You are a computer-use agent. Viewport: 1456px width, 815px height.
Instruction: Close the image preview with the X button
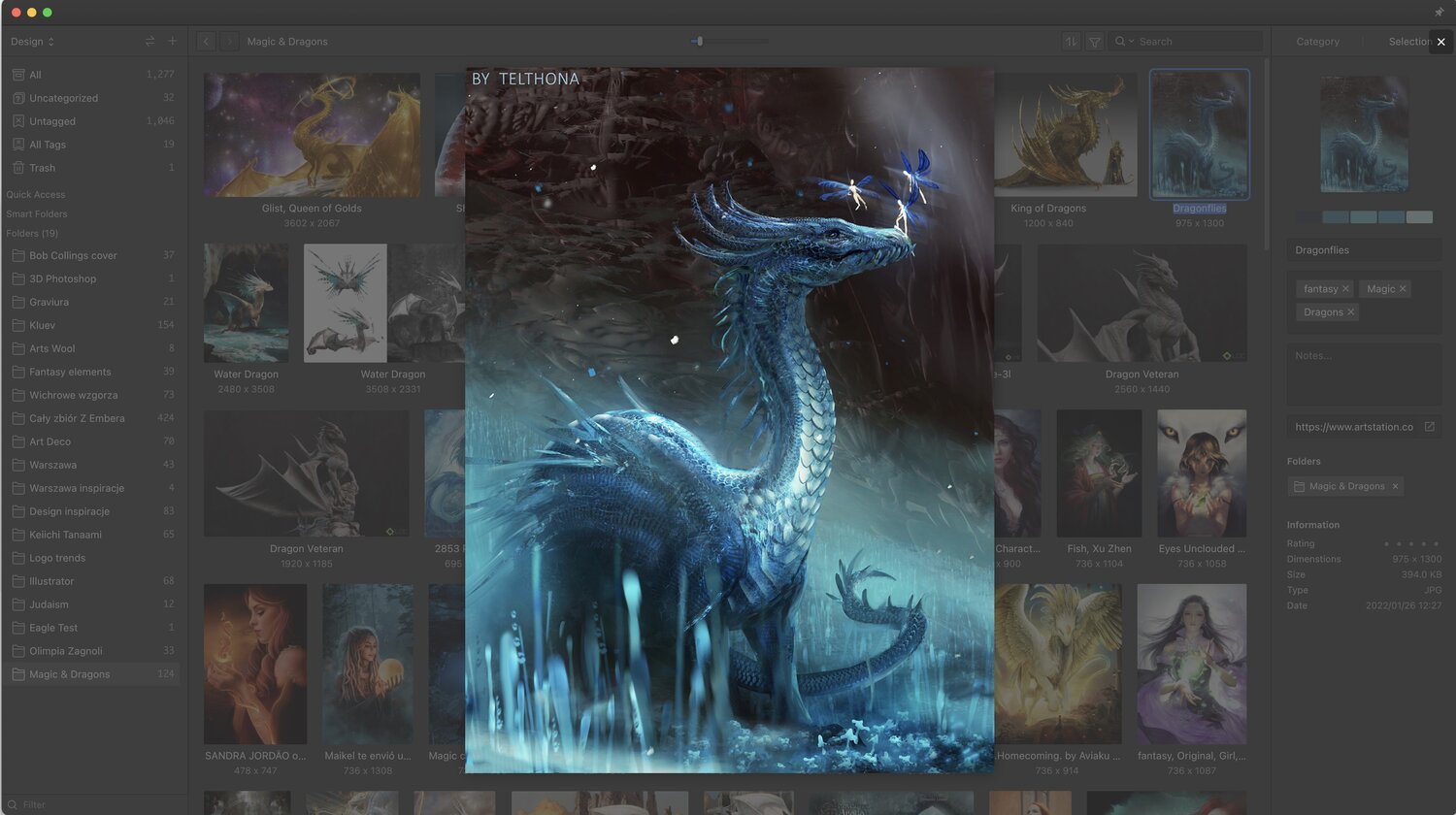[x=1441, y=42]
